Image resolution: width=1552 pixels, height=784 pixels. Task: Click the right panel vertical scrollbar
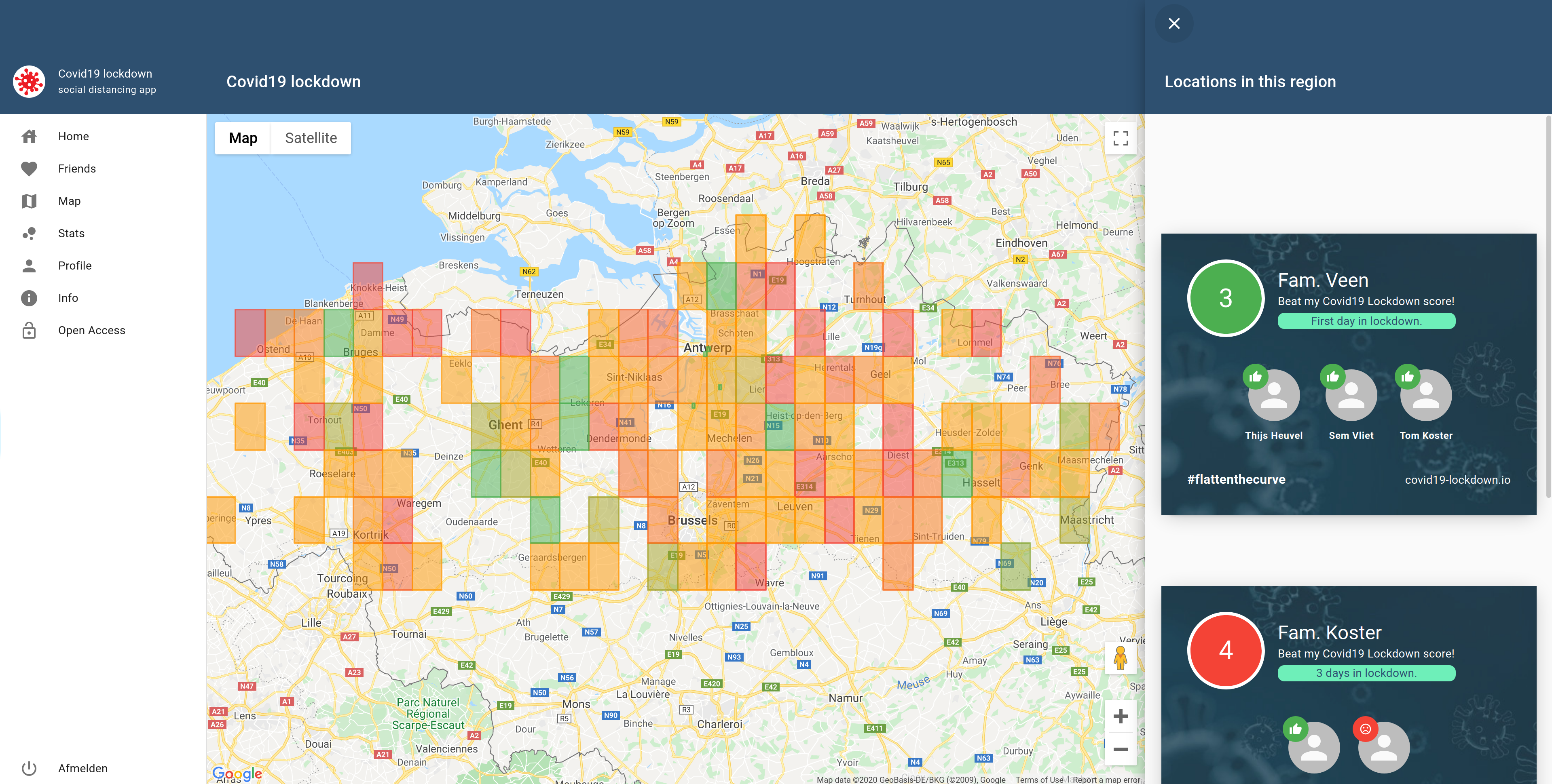point(1548,307)
